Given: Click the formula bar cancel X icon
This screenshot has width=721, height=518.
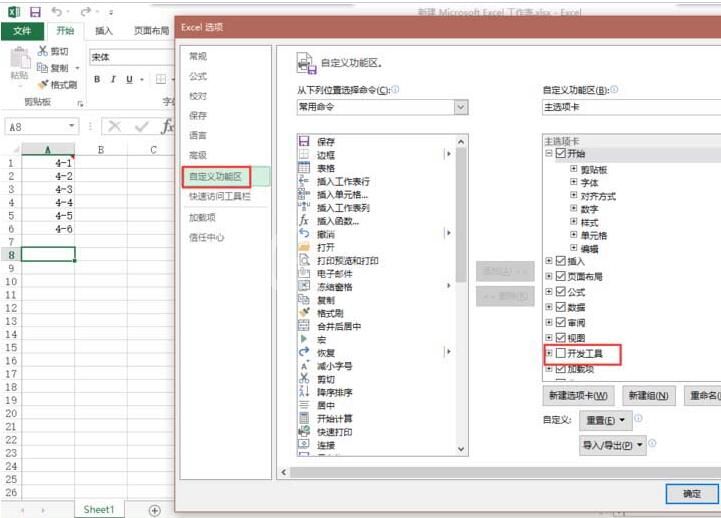Looking at the screenshot, I should click(114, 126).
